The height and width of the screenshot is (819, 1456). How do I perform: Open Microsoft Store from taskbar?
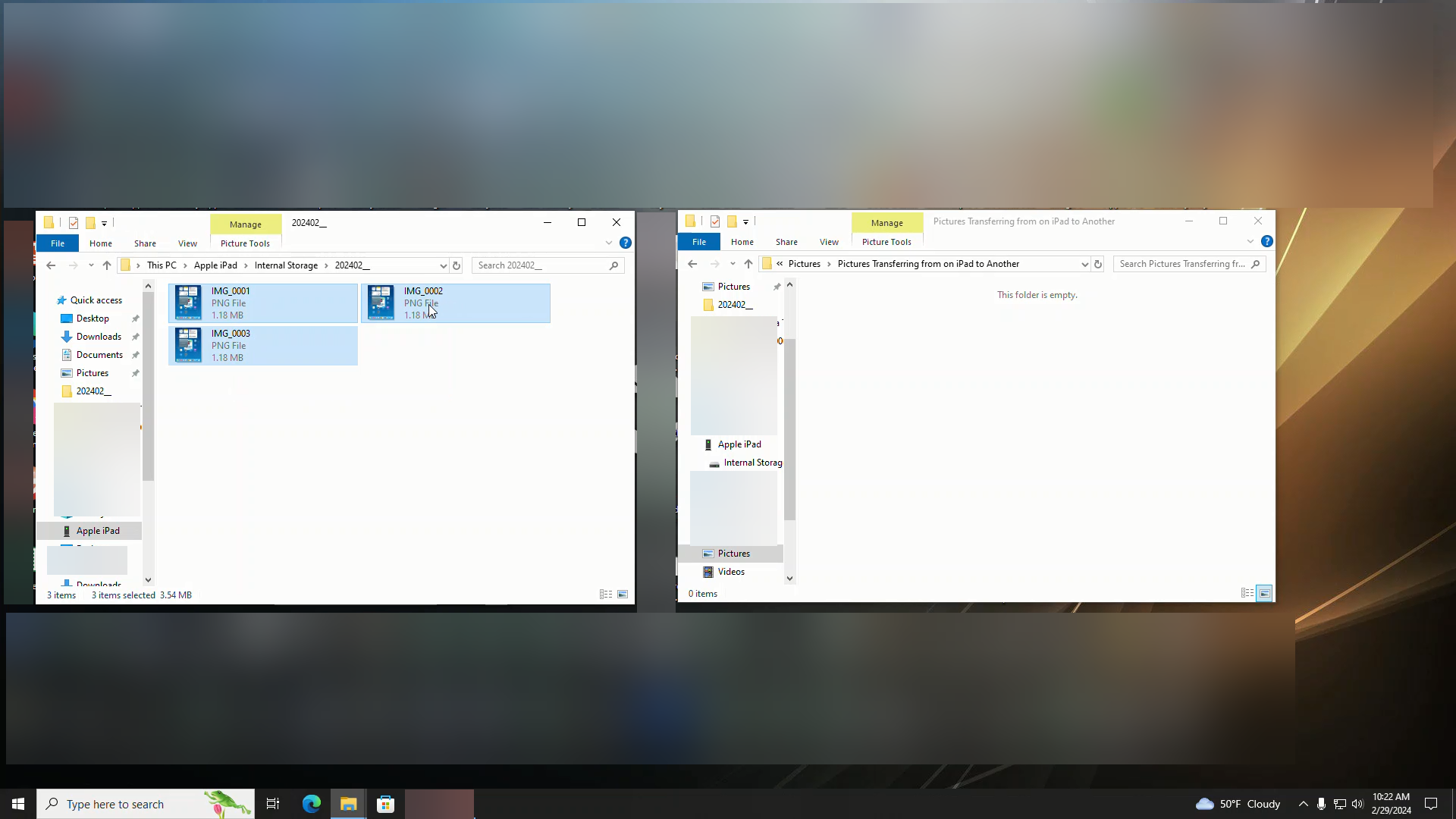(385, 804)
